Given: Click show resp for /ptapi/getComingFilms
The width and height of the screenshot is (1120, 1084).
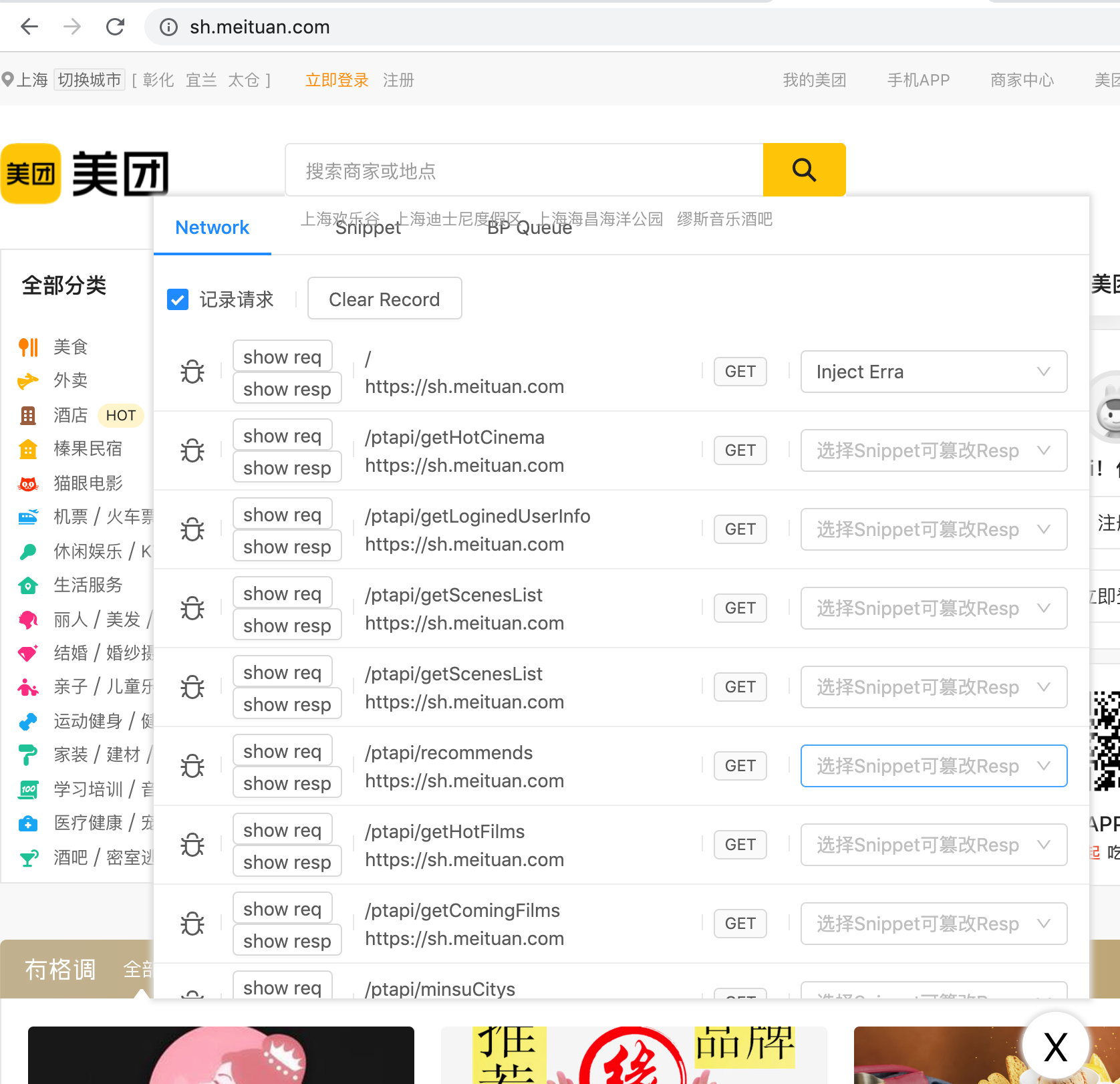Looking at the screenshot, I should click(287, 941).
